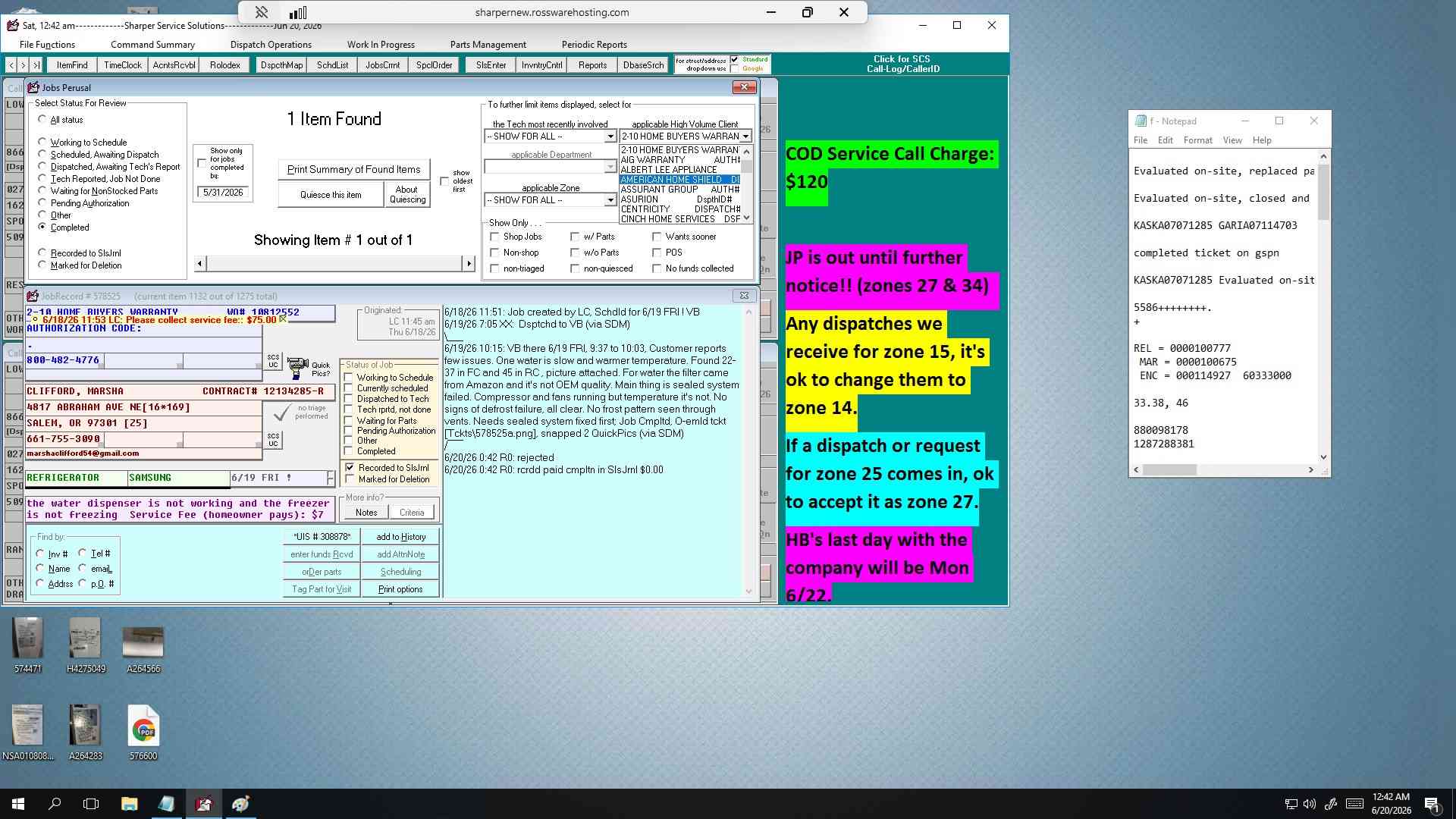Enable the Shop Jobs checkbox

(494, 237)
